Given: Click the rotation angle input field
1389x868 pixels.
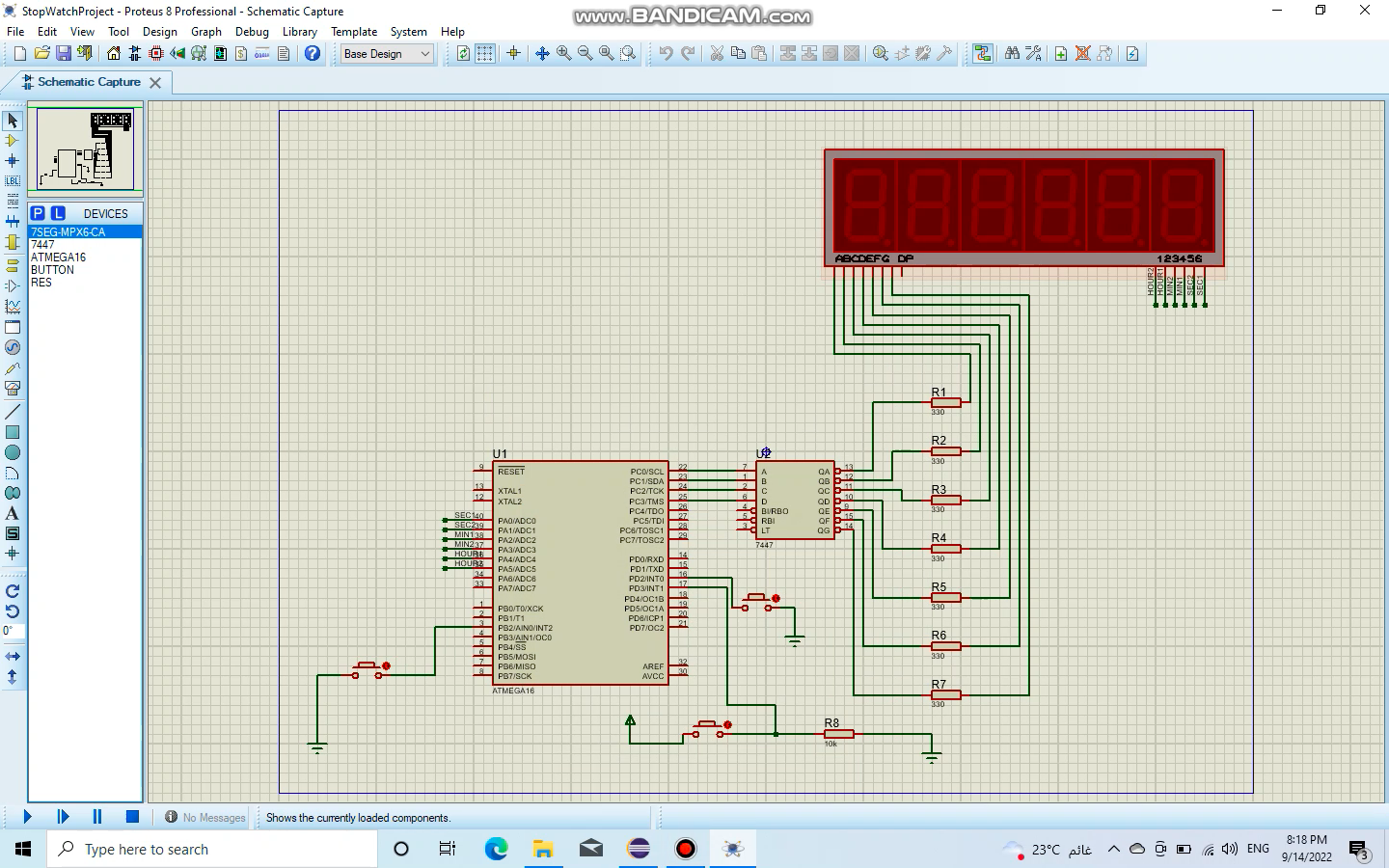Looking at the screenshot, I should coord(13,631).
